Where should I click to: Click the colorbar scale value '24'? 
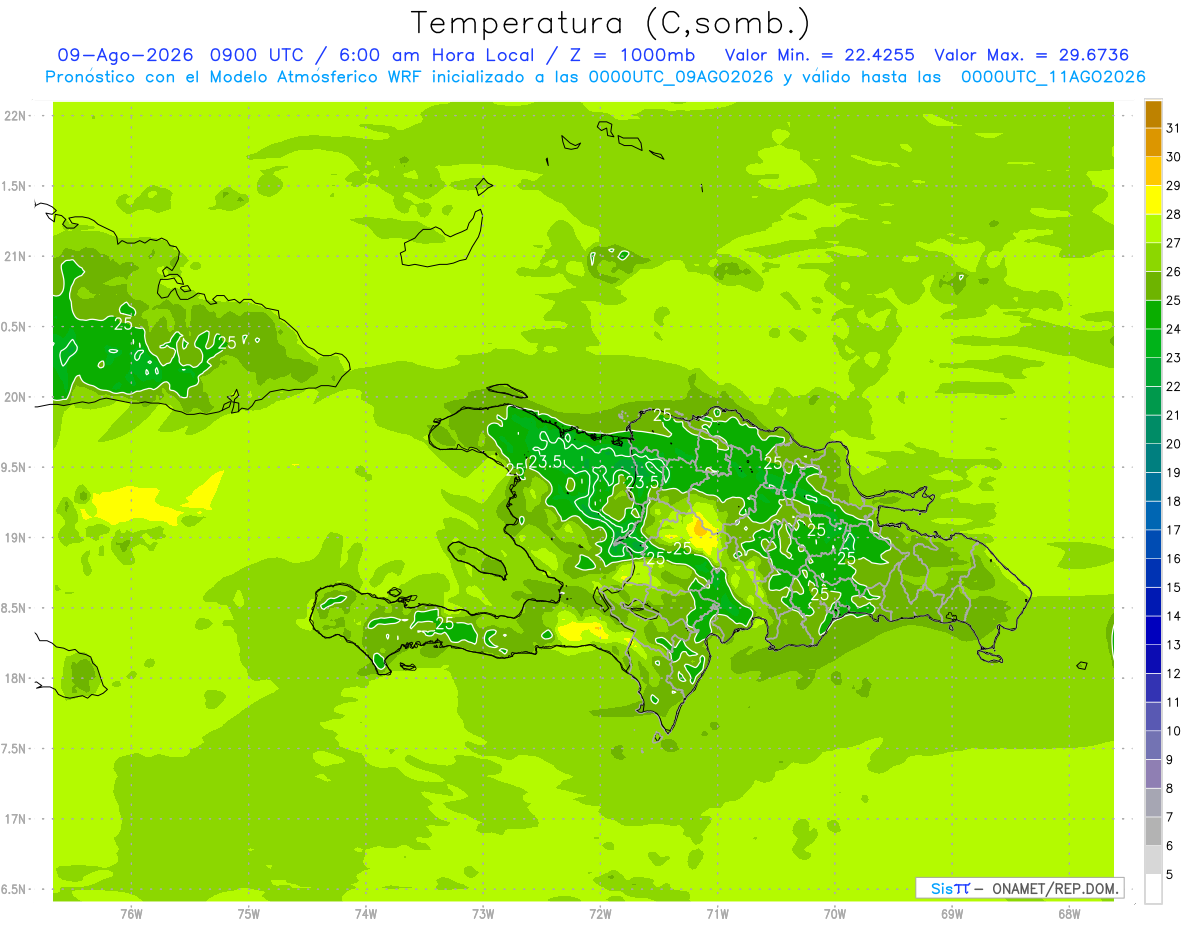click(1174, 329)
